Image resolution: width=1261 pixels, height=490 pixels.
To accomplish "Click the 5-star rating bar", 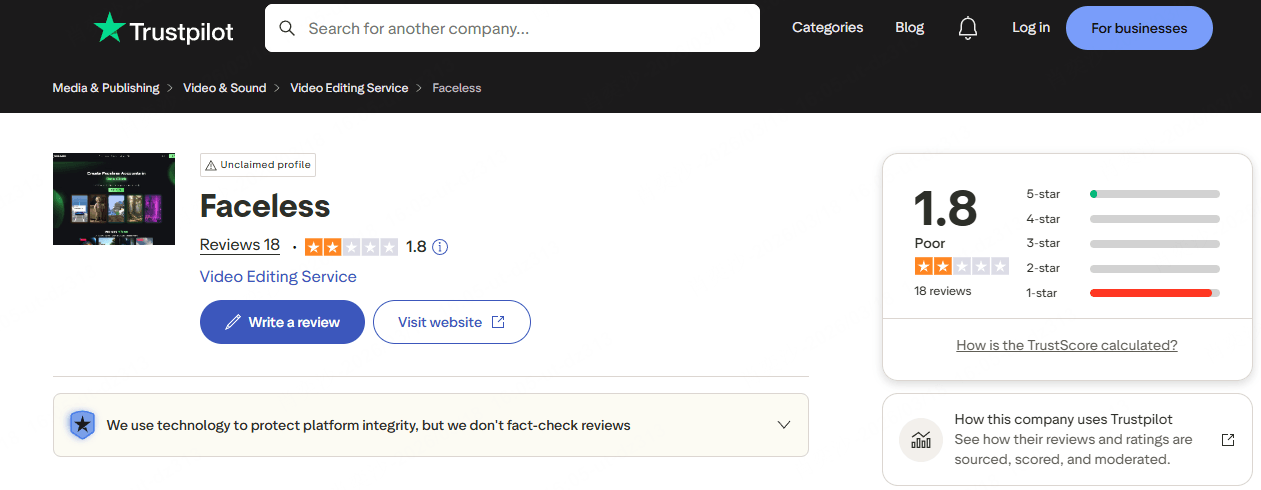I will point(1155,194).
